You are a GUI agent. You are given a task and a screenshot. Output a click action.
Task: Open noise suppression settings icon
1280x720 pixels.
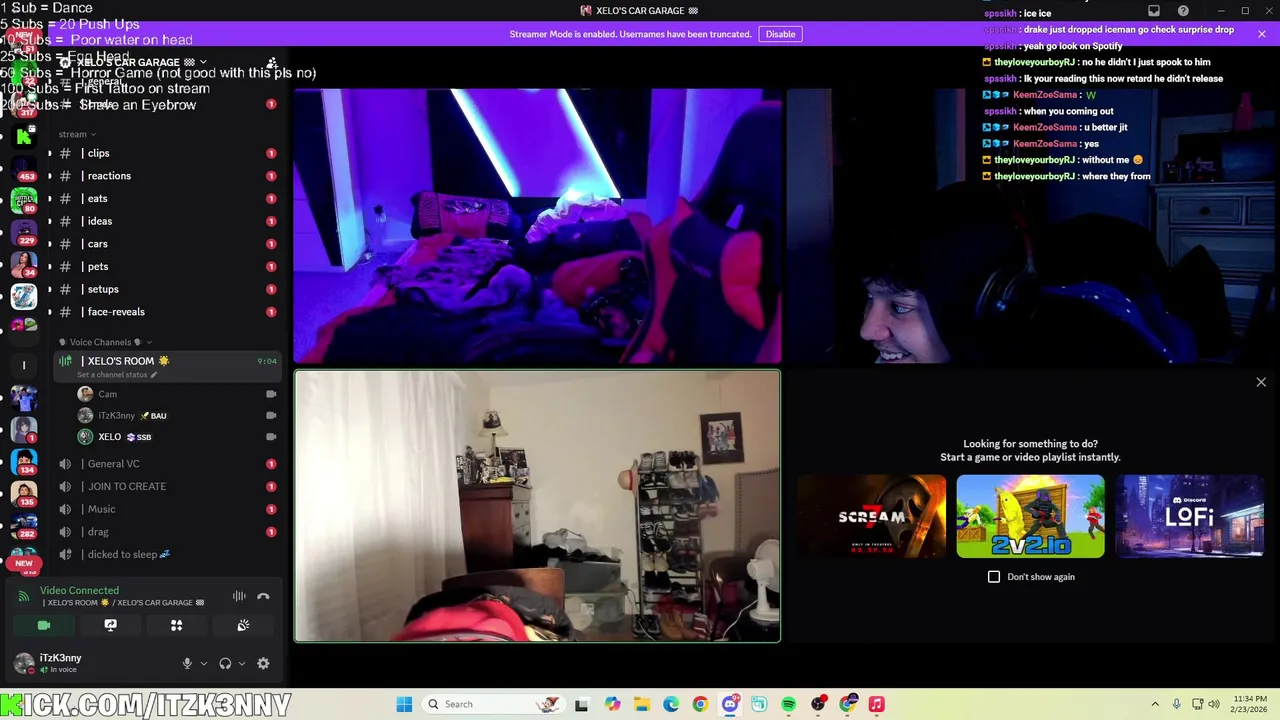[239, 596]
